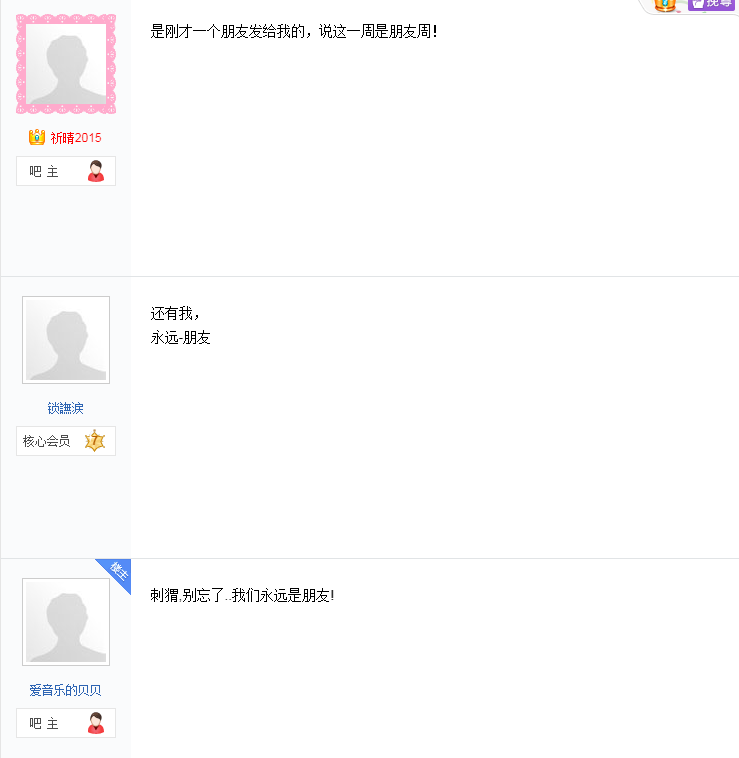Image resolution: width=739 pixels, height=758 pixels.
Task: Click 祈晴2015's pink-framed avatar
Action: (x=66, y=64)
